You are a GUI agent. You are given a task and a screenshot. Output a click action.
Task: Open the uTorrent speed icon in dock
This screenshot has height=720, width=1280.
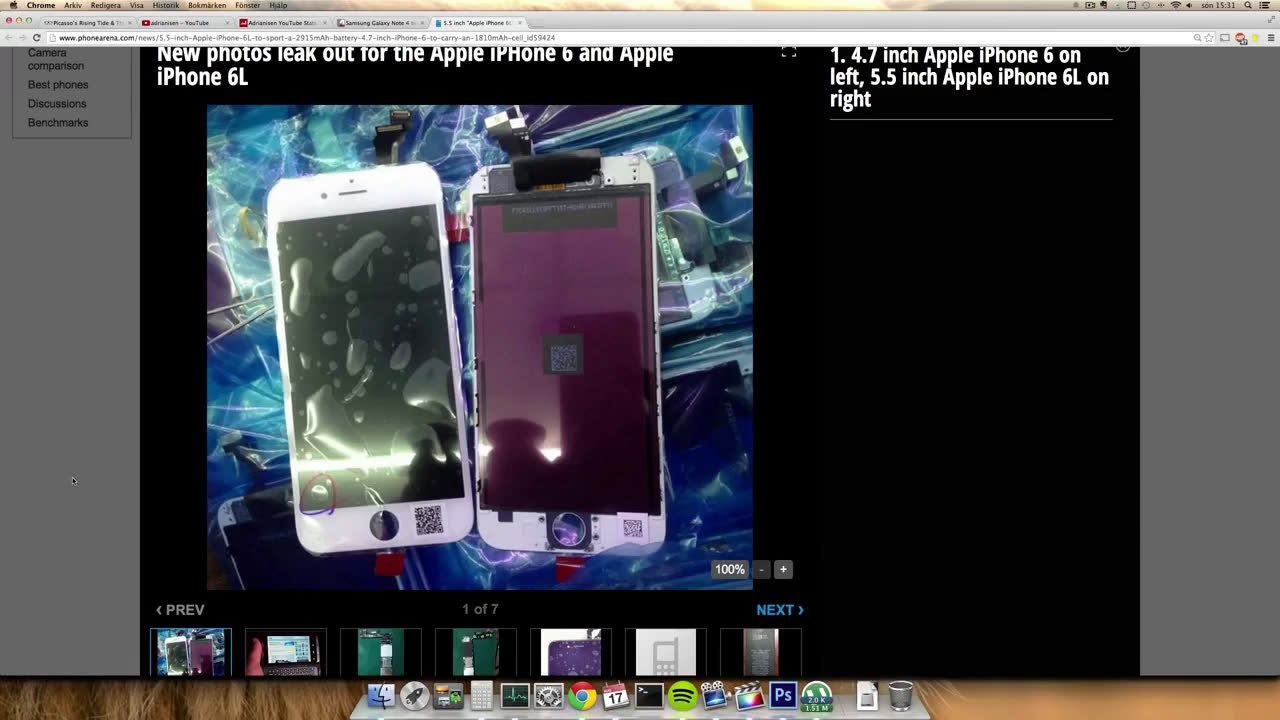[x=817, y=695]
